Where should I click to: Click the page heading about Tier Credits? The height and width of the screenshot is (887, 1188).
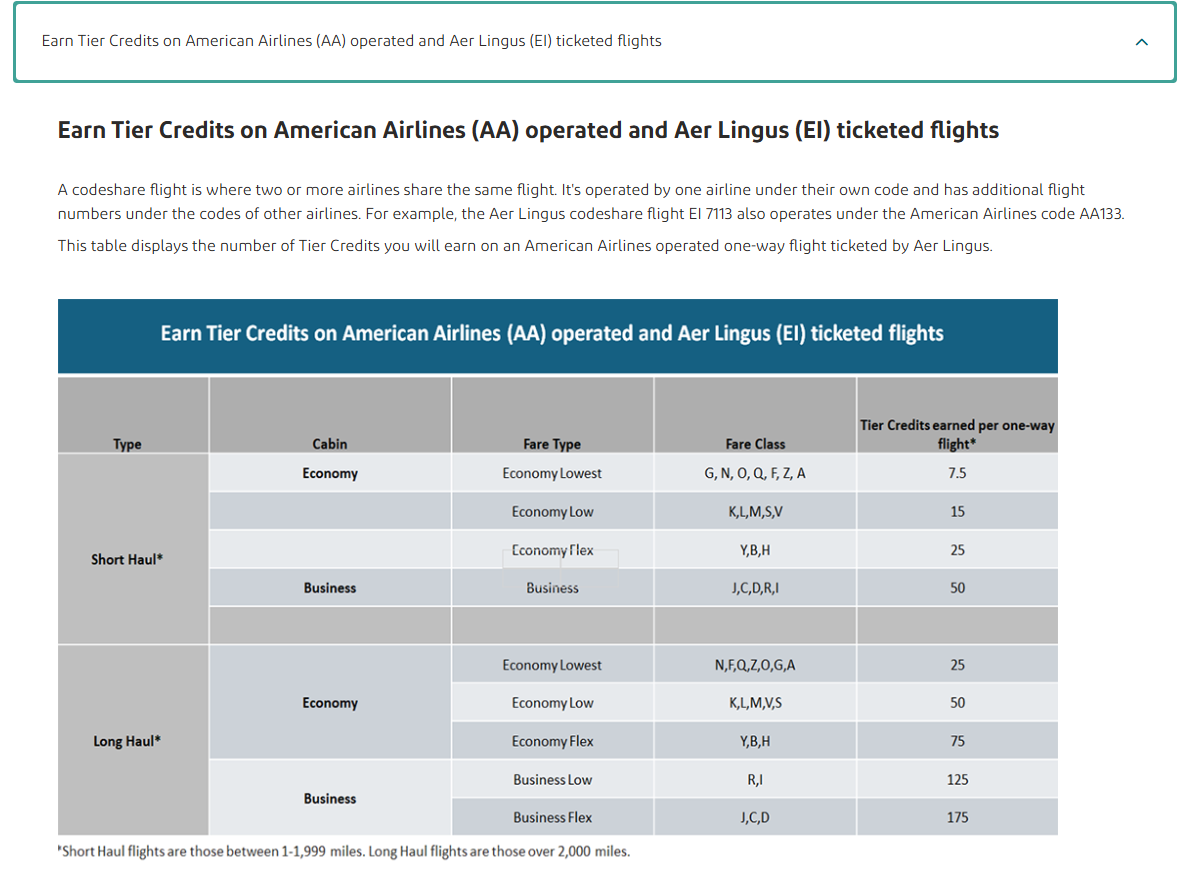pos(528,129)
